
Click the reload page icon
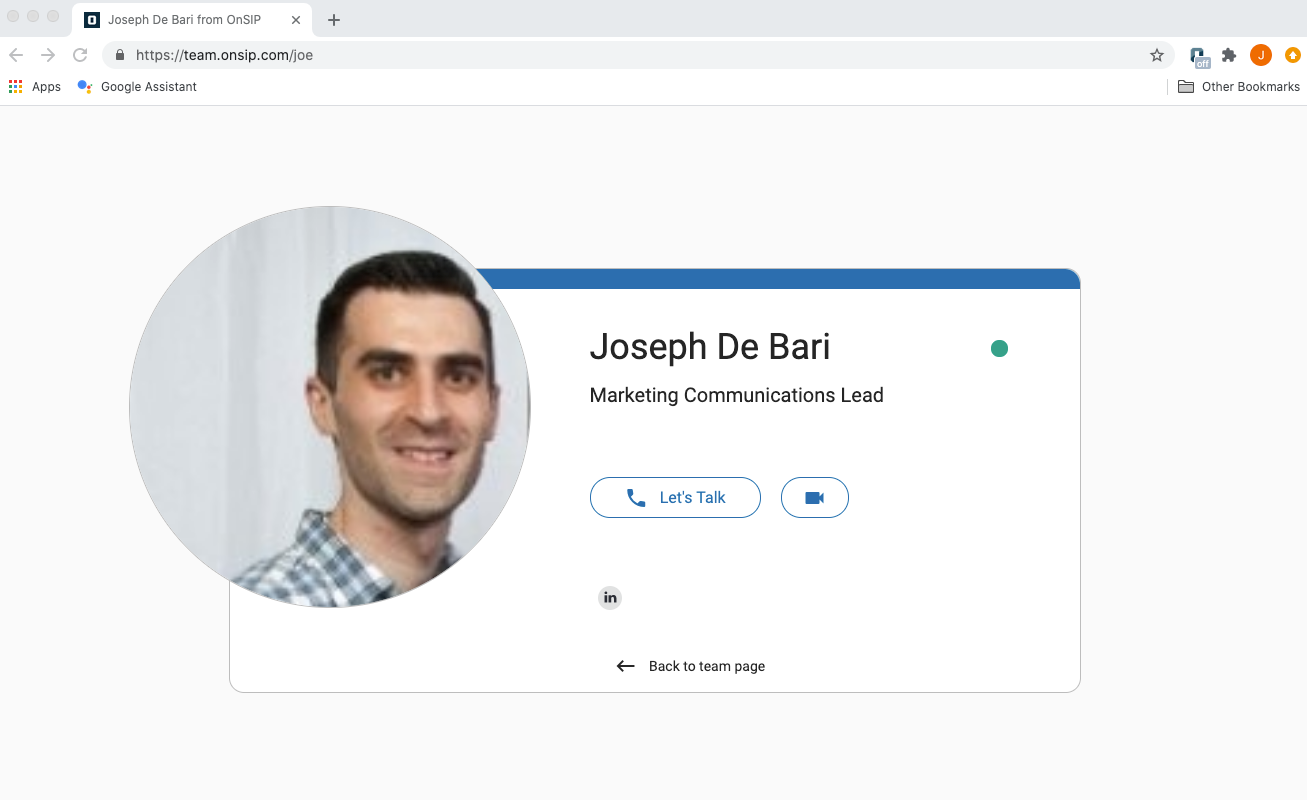pos(80,55)
